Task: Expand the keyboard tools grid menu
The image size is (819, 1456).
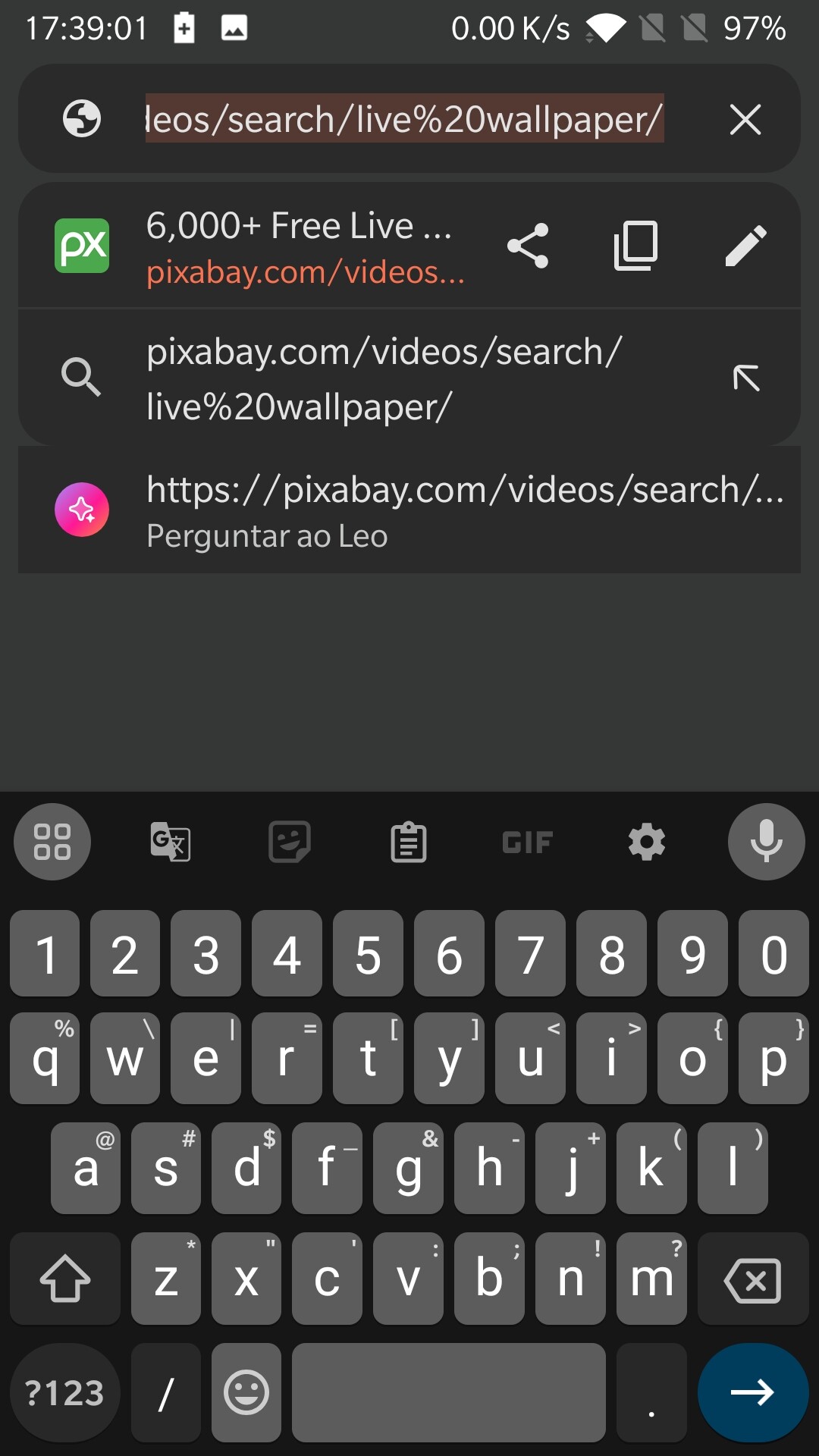Action: point(52,842)
